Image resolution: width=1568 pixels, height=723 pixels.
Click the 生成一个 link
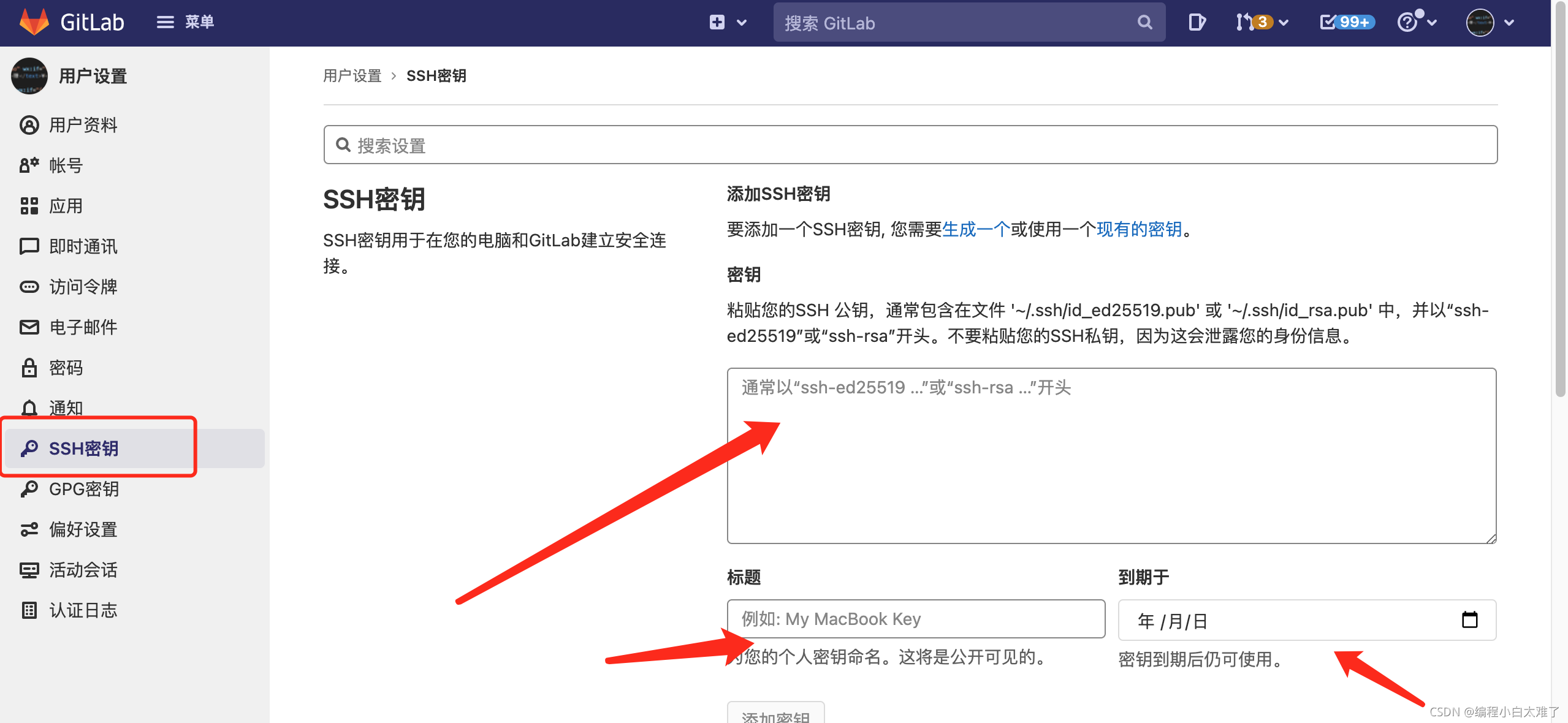point(975,229)
